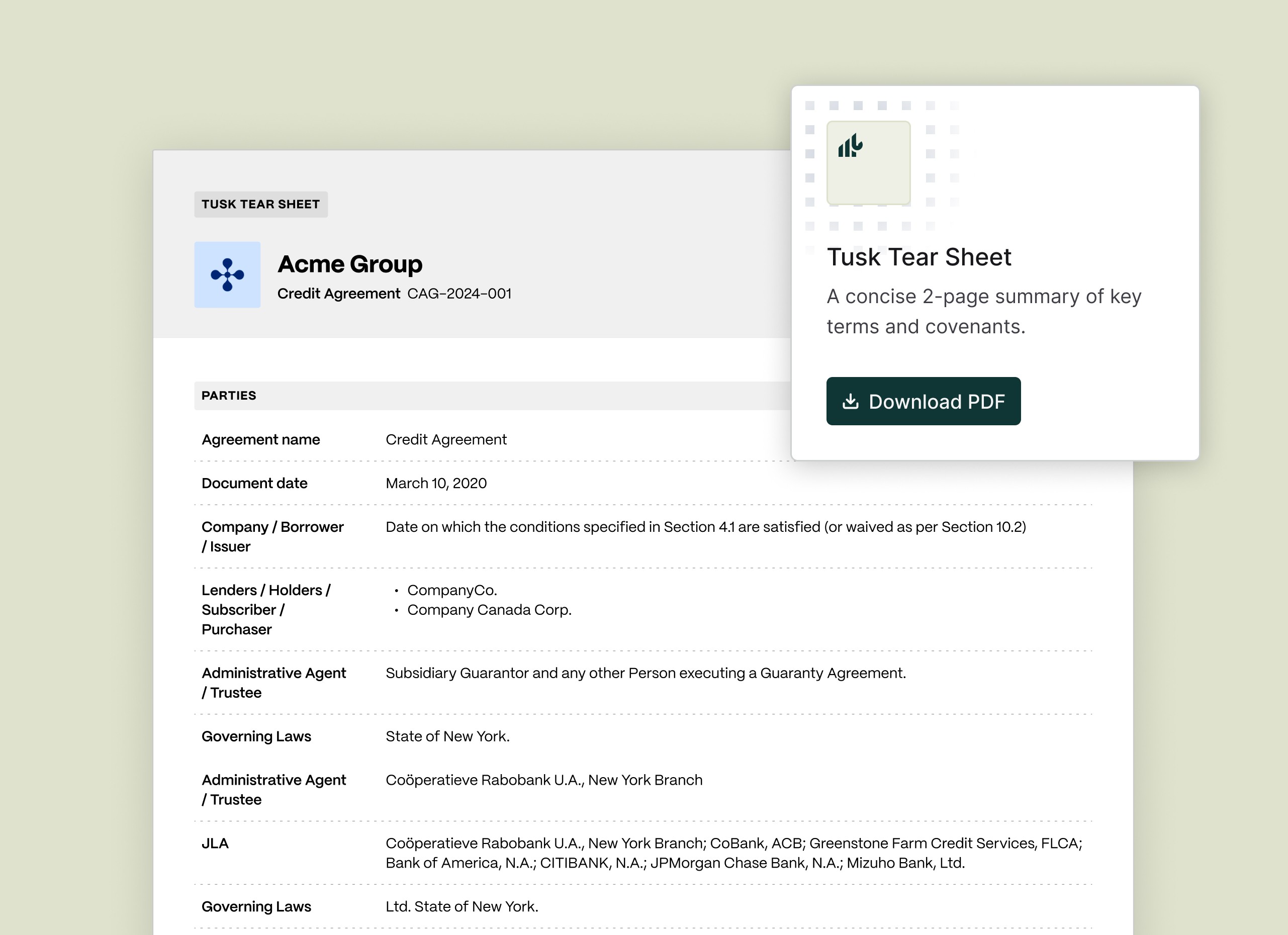1288x935 pixels.
Task: Click the Credit Agreement value cell
Action: tap(446, 439)
